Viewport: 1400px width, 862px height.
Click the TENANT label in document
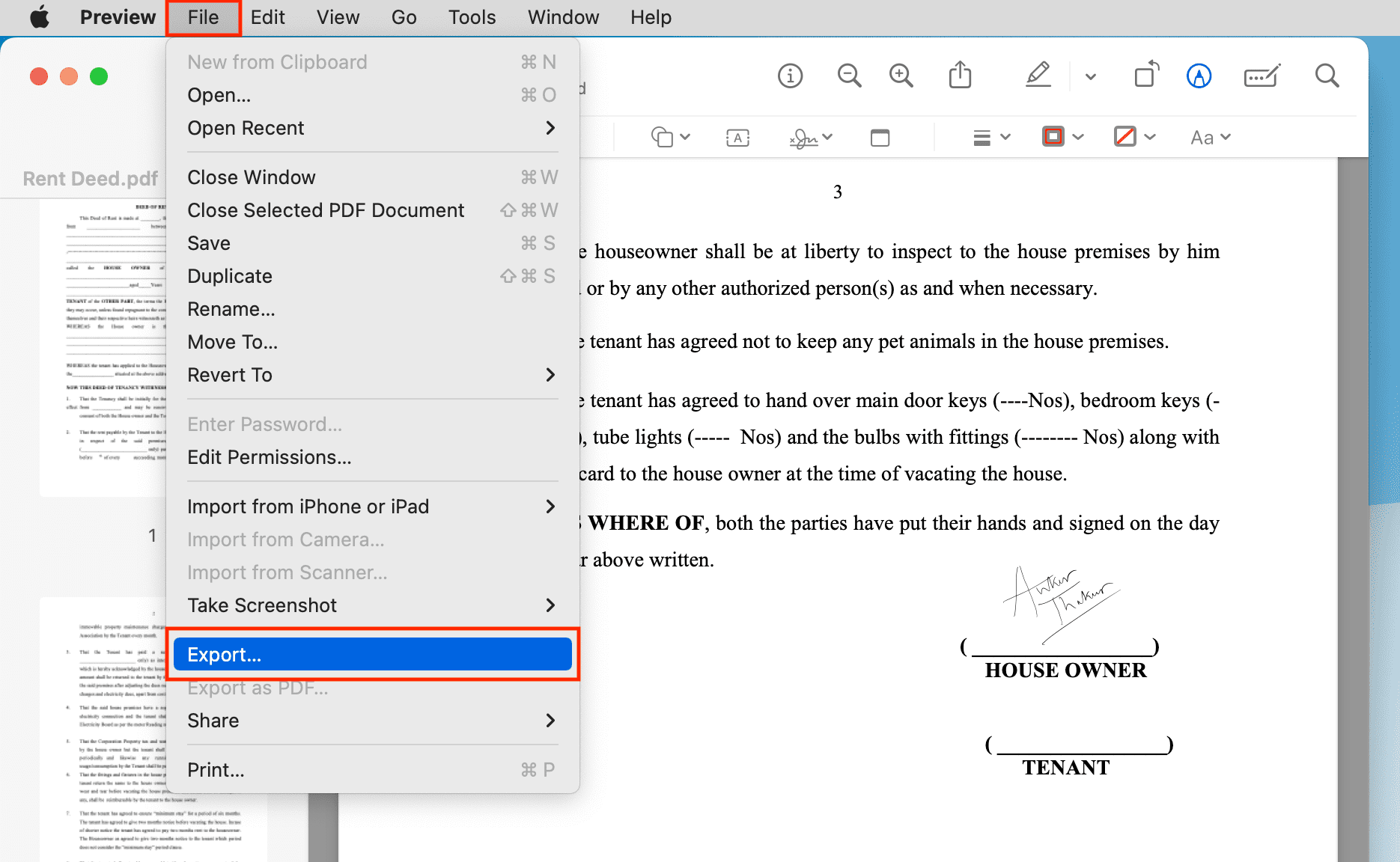1066,767
